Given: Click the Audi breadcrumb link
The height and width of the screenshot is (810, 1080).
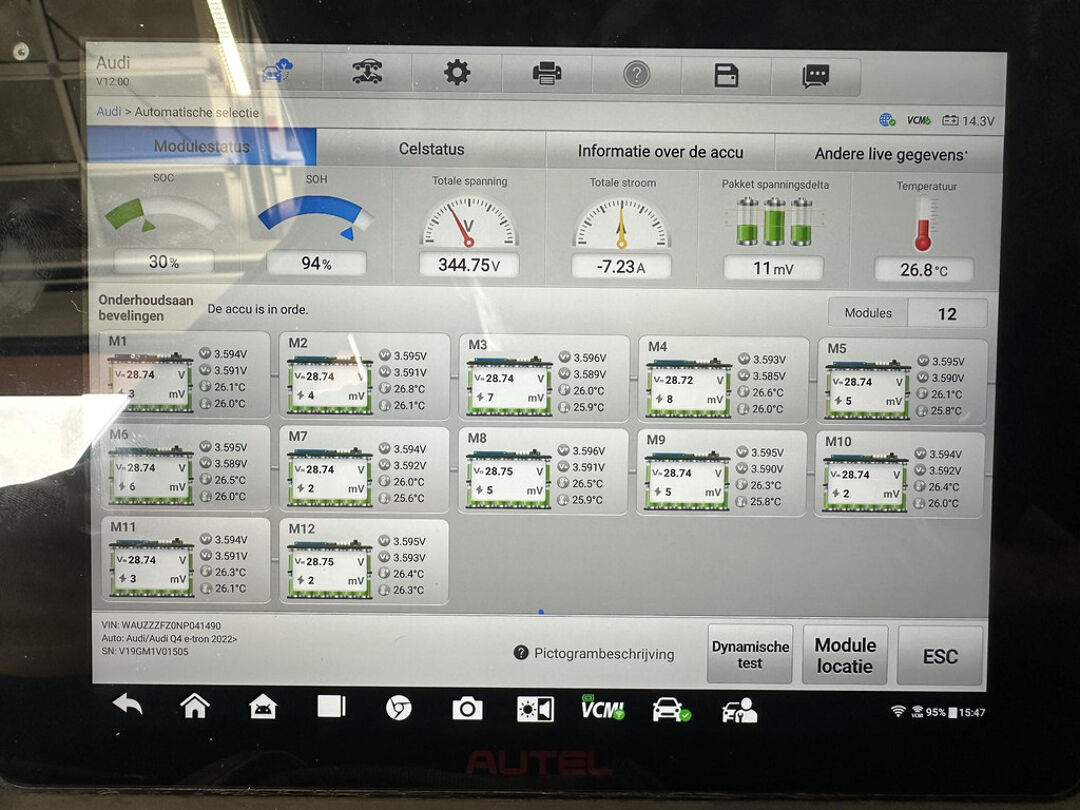Looking at the screenshot, I should (x=108, y=111).
